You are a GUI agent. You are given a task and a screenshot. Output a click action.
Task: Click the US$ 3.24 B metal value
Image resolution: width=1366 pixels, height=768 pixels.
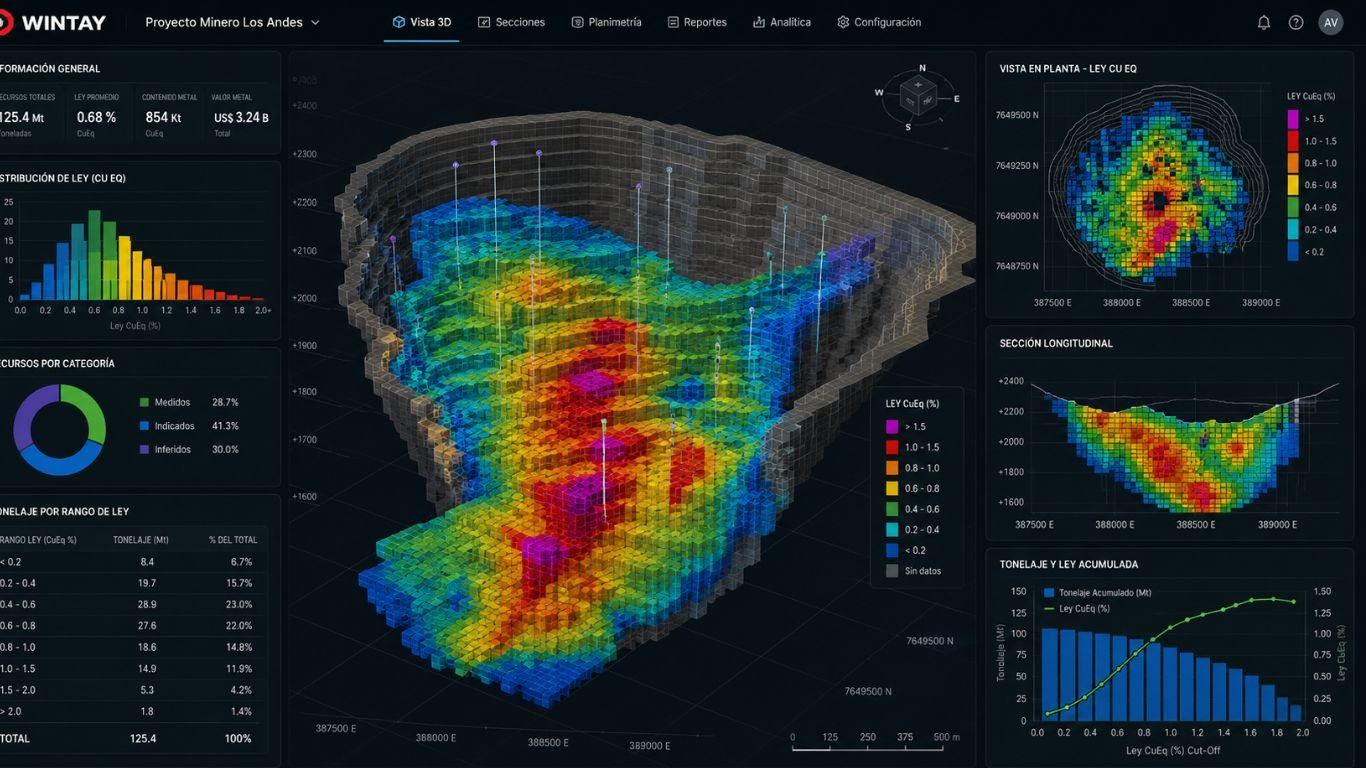(x=241, y=117)
